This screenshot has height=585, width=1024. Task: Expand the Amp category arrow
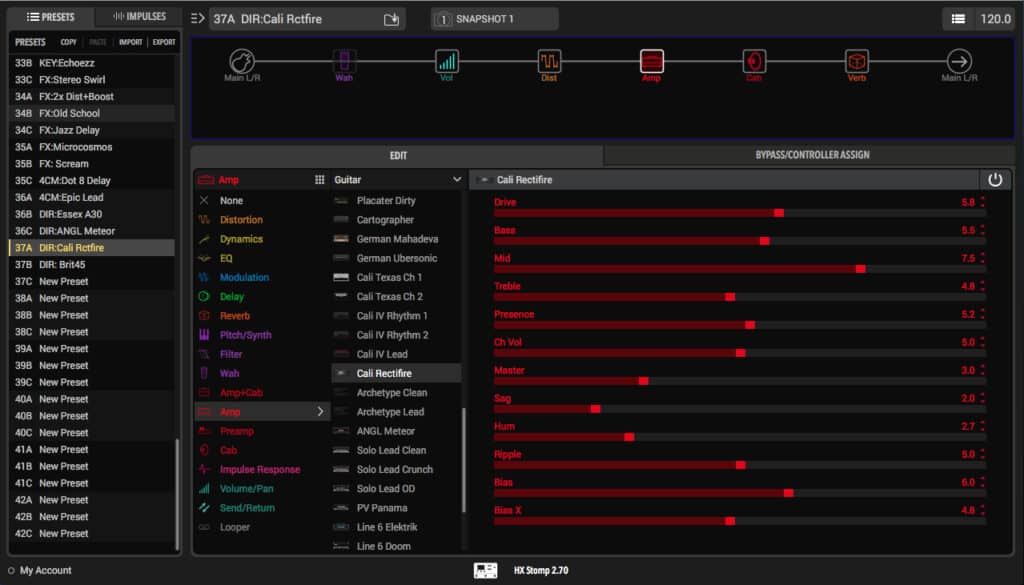coord(320,412)
